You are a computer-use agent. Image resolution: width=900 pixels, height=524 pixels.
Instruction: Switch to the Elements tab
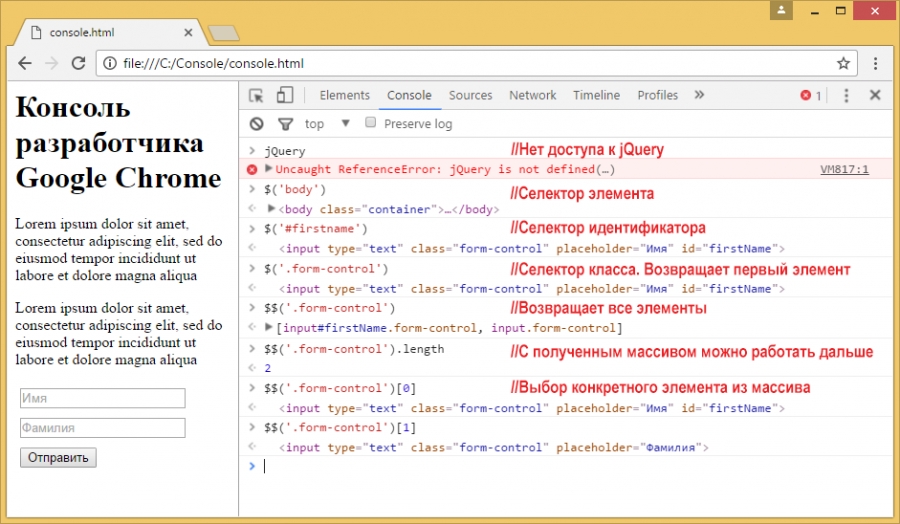(344, 95)
